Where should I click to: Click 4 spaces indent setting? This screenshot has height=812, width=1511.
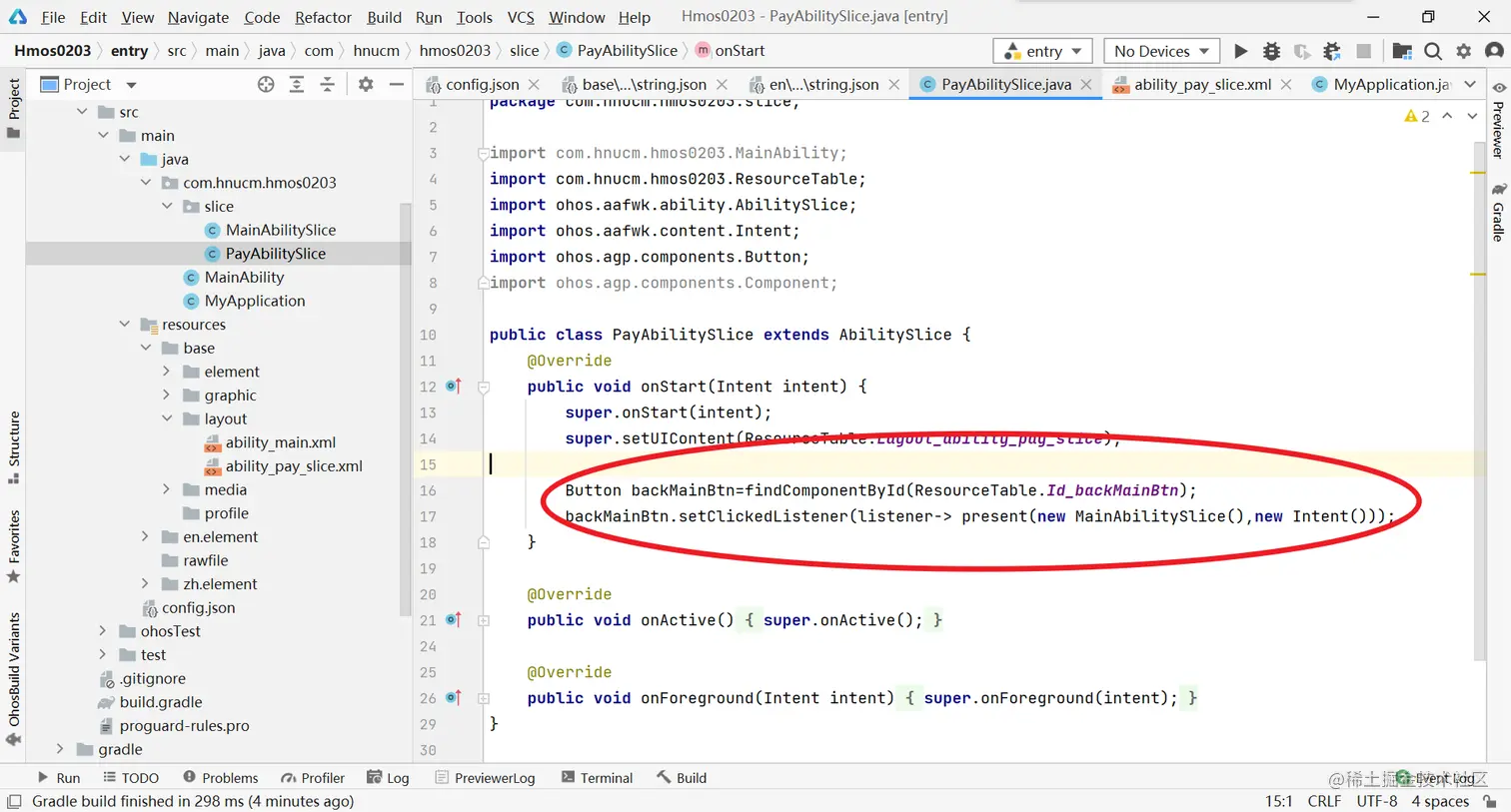(1440, 801)
